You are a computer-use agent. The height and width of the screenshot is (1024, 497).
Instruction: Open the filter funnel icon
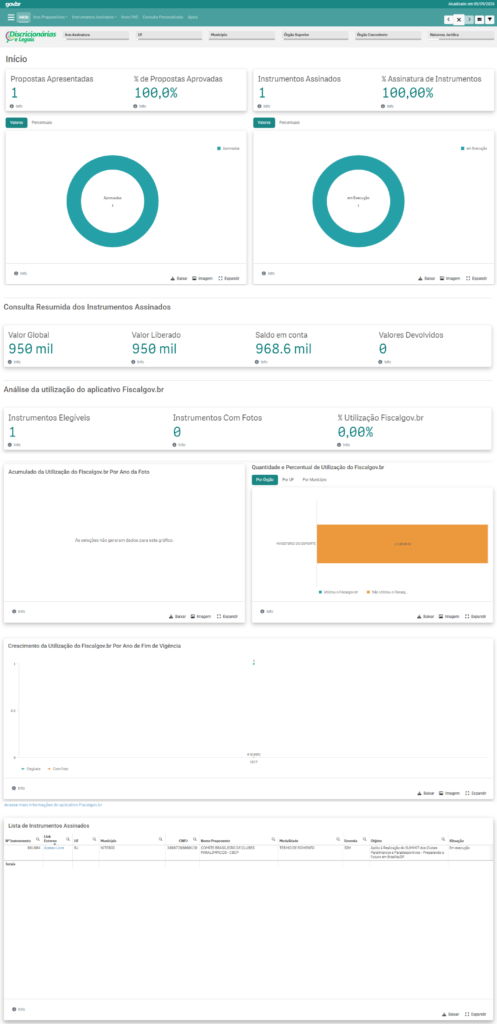[x=490, y=20]
